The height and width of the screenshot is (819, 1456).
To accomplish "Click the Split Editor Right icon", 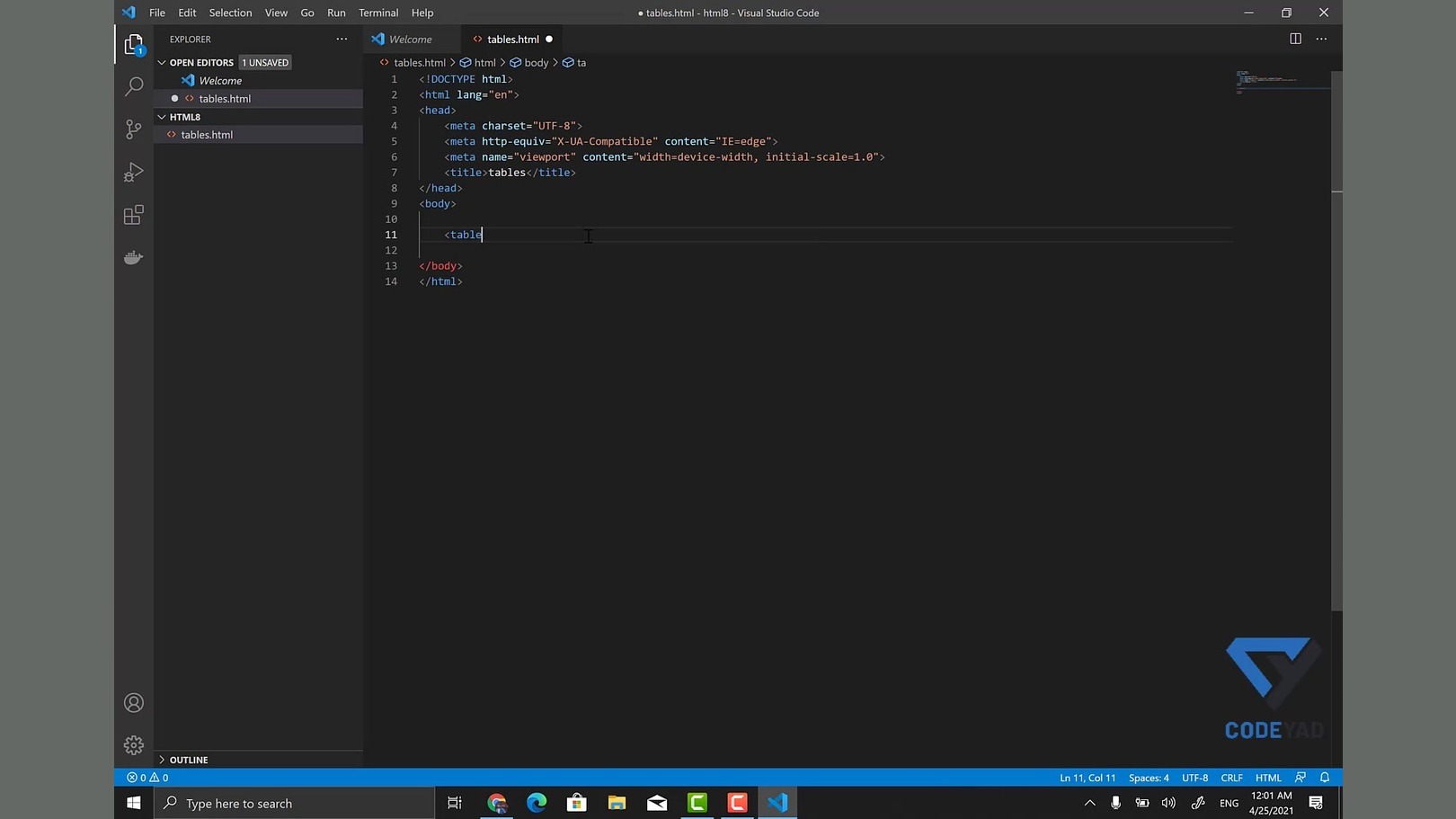I will (x=1295, y=39).
